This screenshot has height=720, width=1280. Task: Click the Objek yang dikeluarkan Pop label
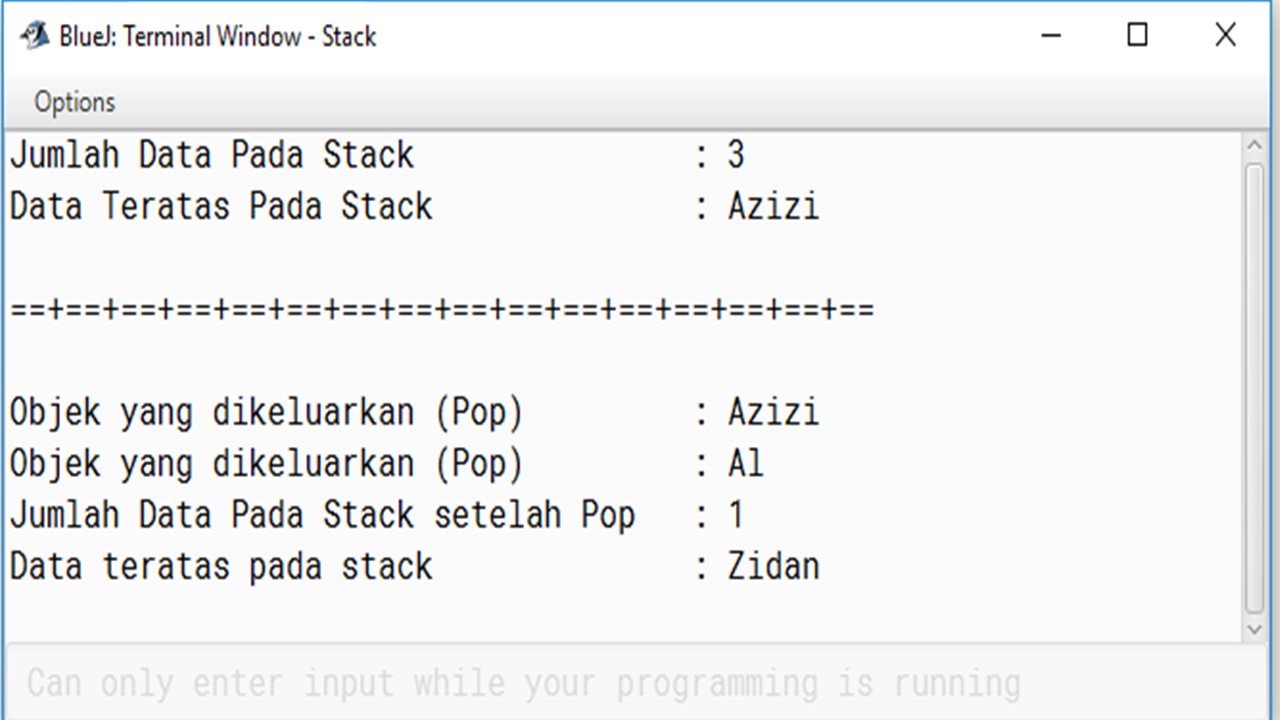(x=265, y=411)
